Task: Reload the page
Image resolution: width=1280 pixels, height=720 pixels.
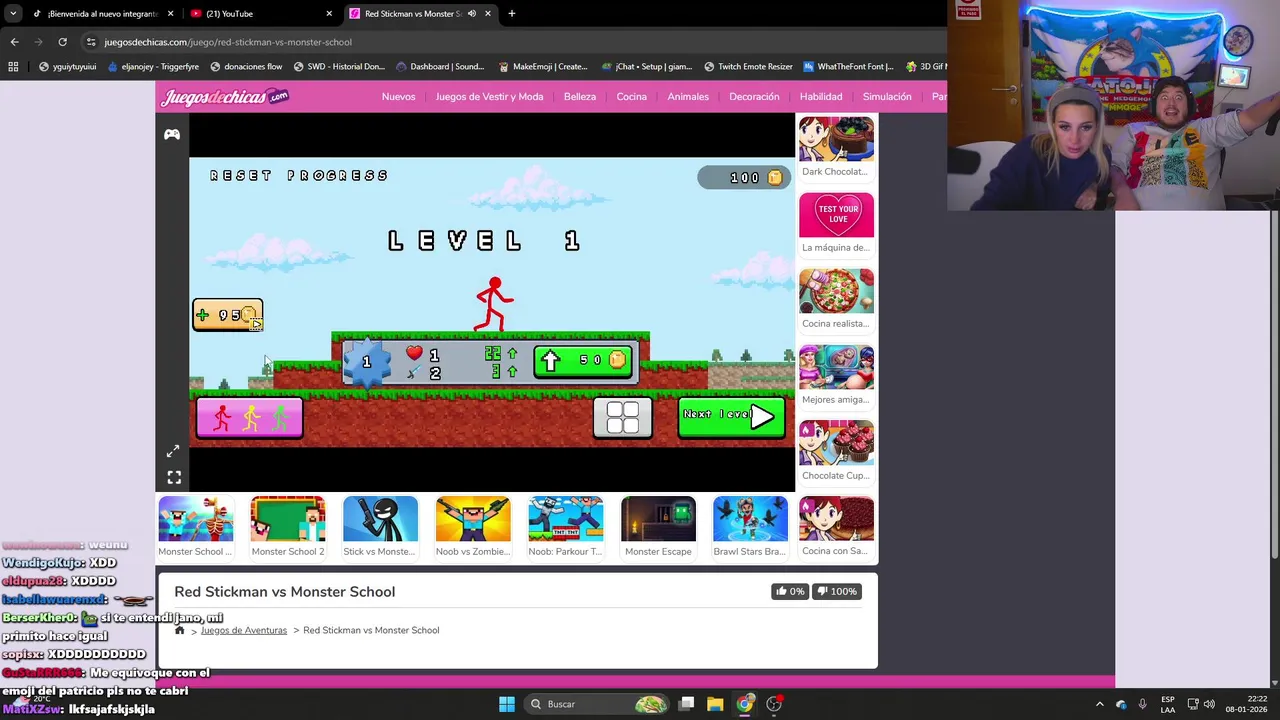Action: pos(62,42)
